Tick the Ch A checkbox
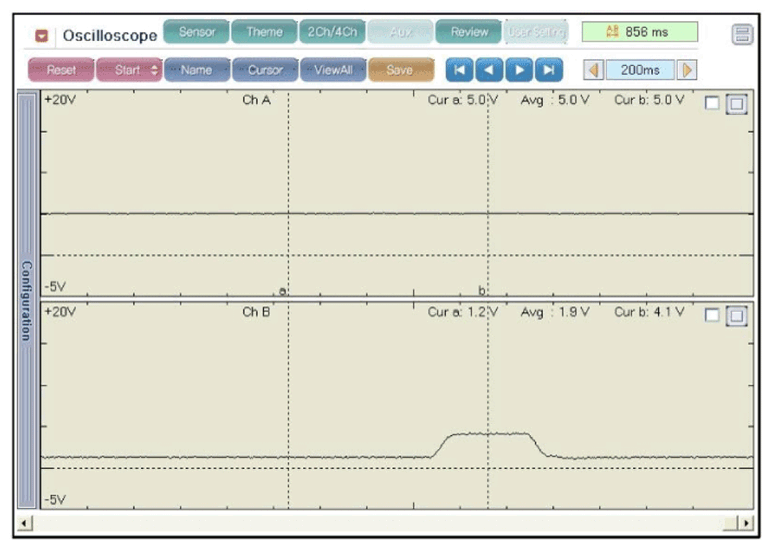 [x=711, y=104]
